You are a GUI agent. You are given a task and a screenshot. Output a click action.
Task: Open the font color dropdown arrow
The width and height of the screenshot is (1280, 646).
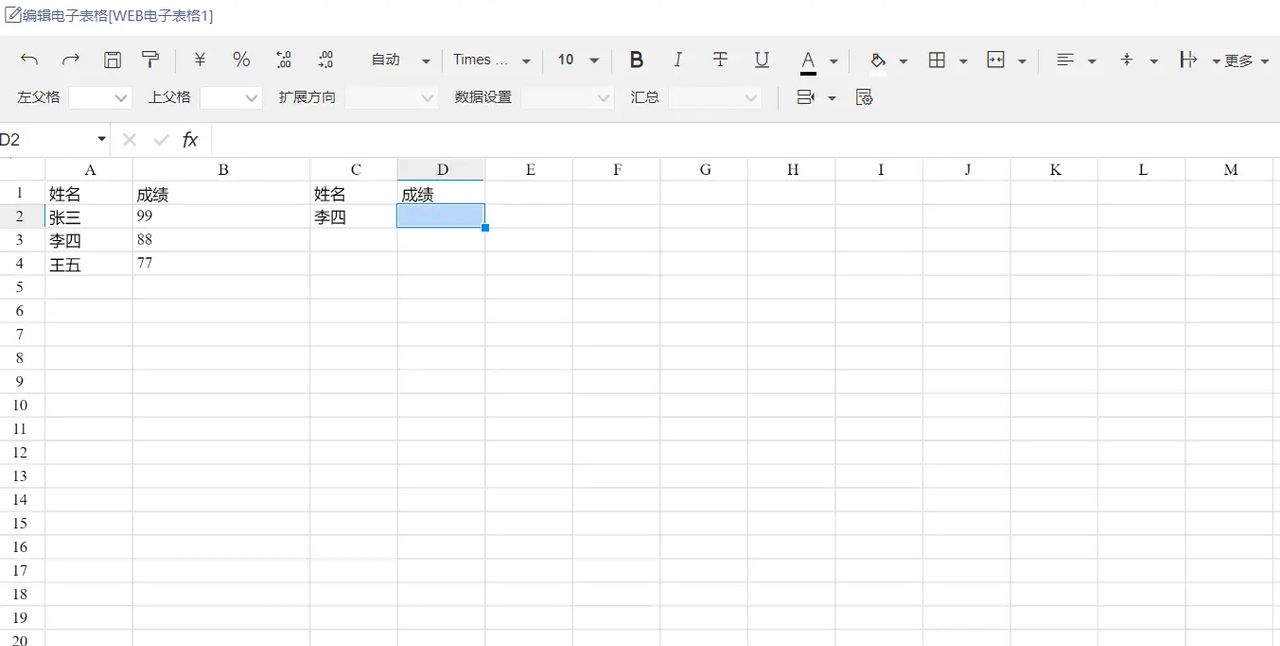click(x=834, y=61)
